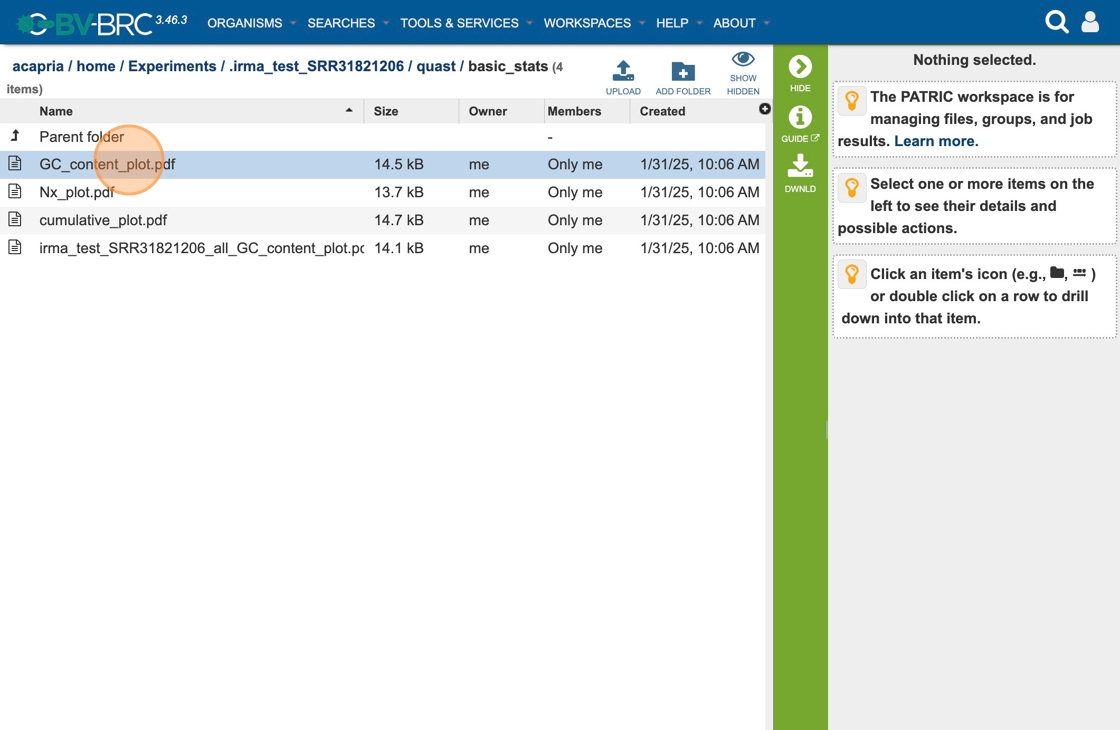The height and width of the screenshot is (730, 1120).
Task: Click Name column sort arrow
Action: [x=349, y=110]
